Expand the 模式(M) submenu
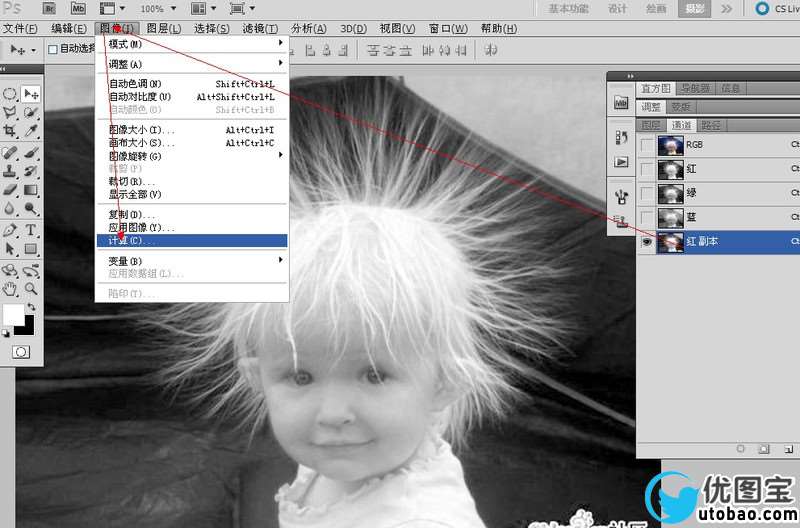800x528 pixels. [x=192, y=44]
